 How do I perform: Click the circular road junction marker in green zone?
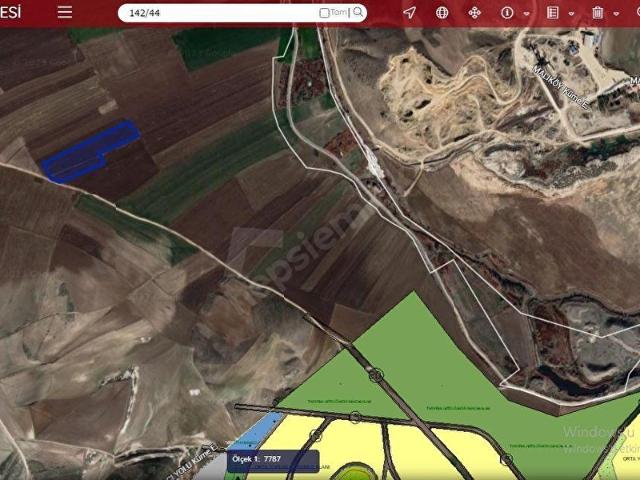376,376
